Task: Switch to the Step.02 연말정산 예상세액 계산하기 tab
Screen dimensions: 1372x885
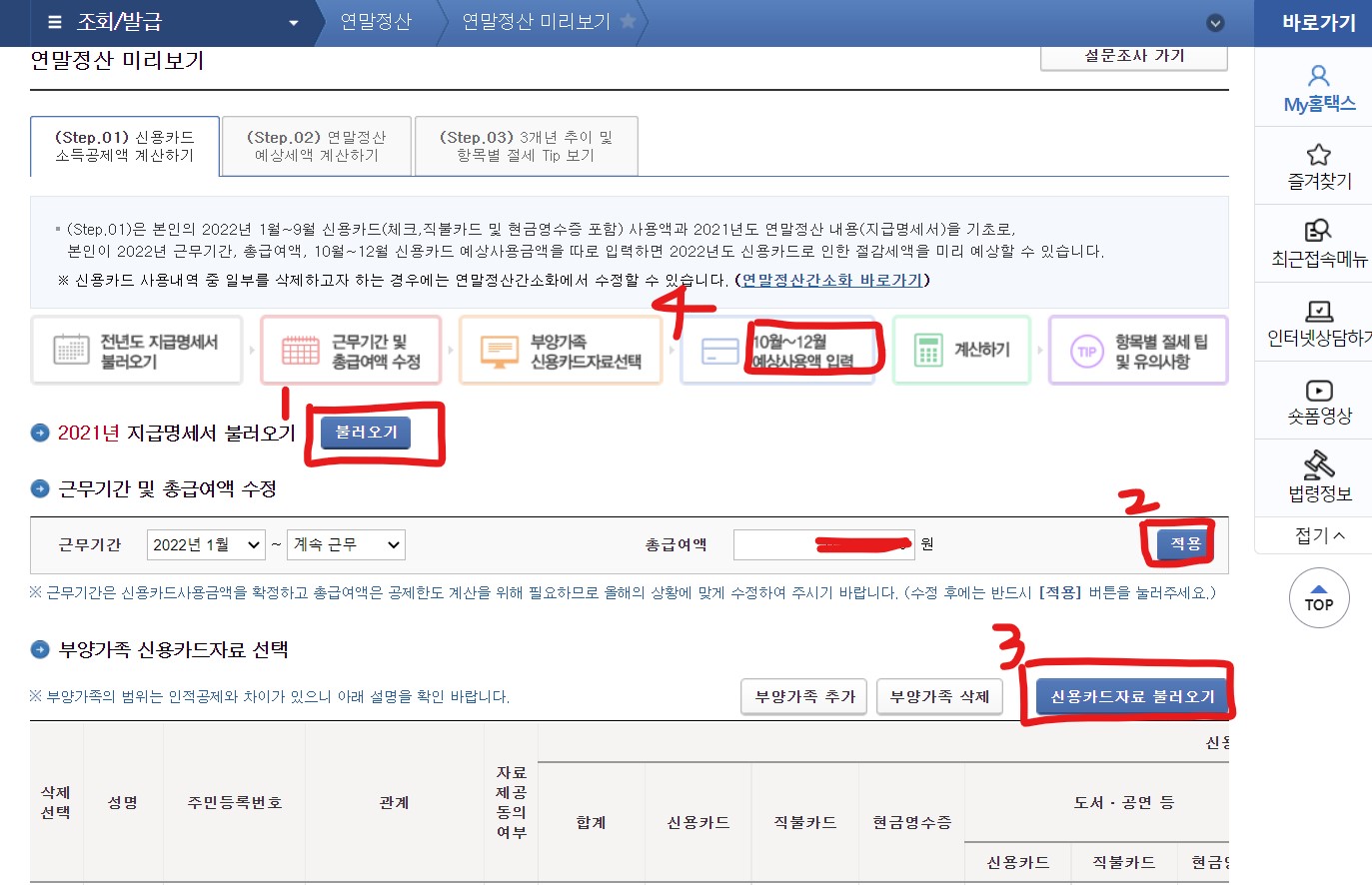Action: click(x=317, y=147)
